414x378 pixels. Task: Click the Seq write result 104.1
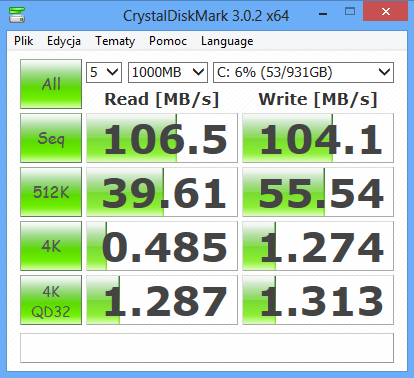click(x=318, y=138)
